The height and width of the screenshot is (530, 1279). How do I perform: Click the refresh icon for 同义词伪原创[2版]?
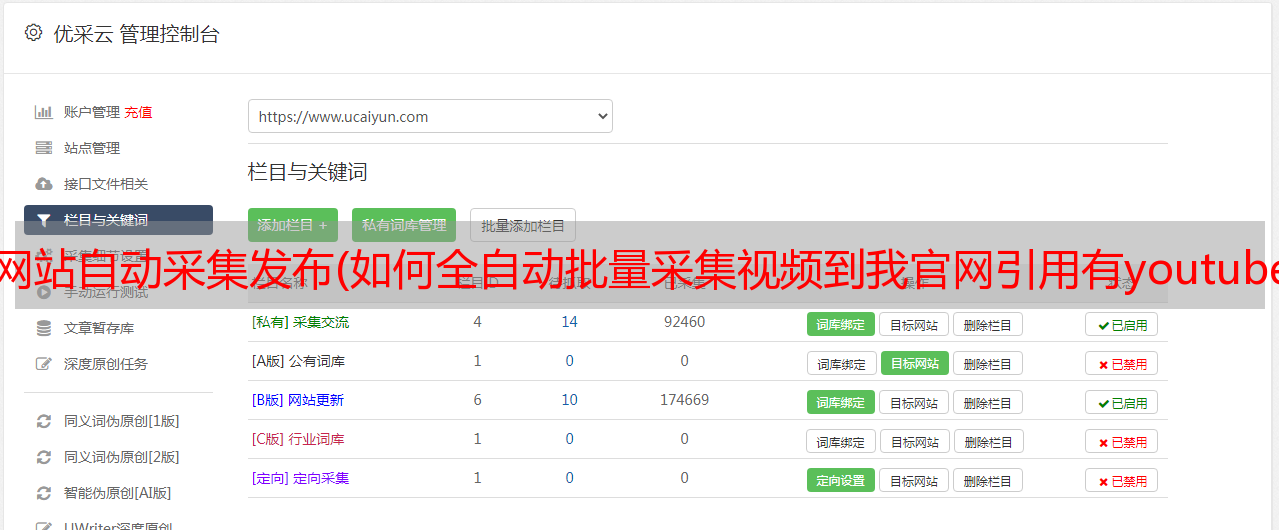tap(44, 457)
